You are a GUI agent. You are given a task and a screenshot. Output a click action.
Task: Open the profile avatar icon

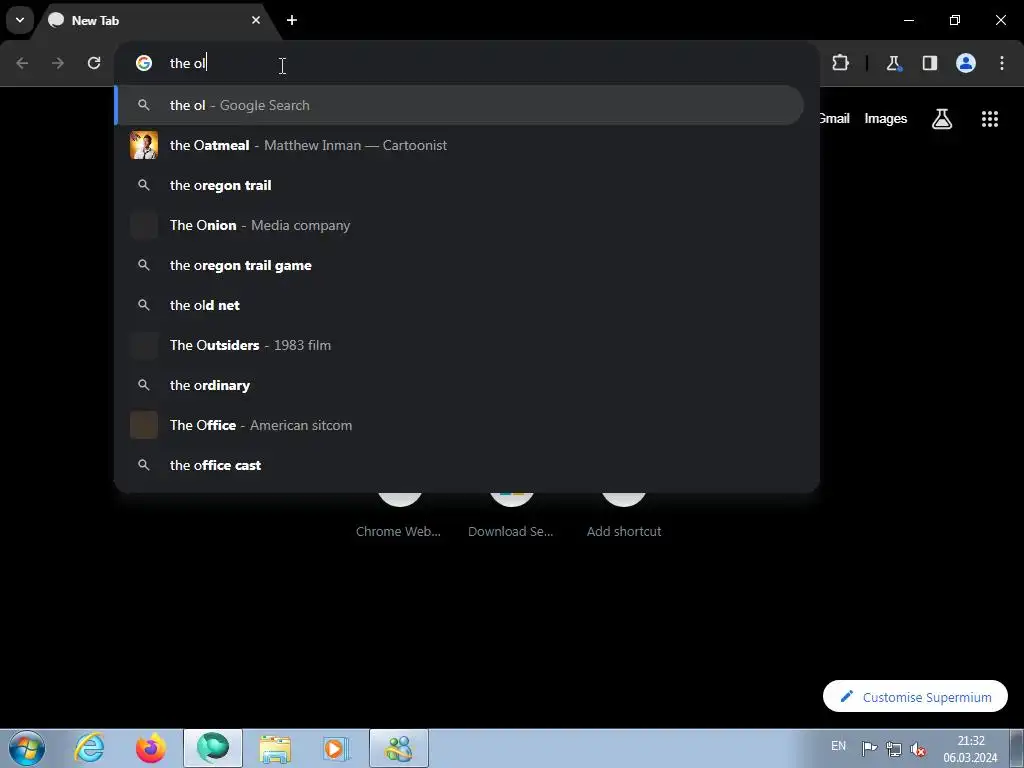click(966, 63)
